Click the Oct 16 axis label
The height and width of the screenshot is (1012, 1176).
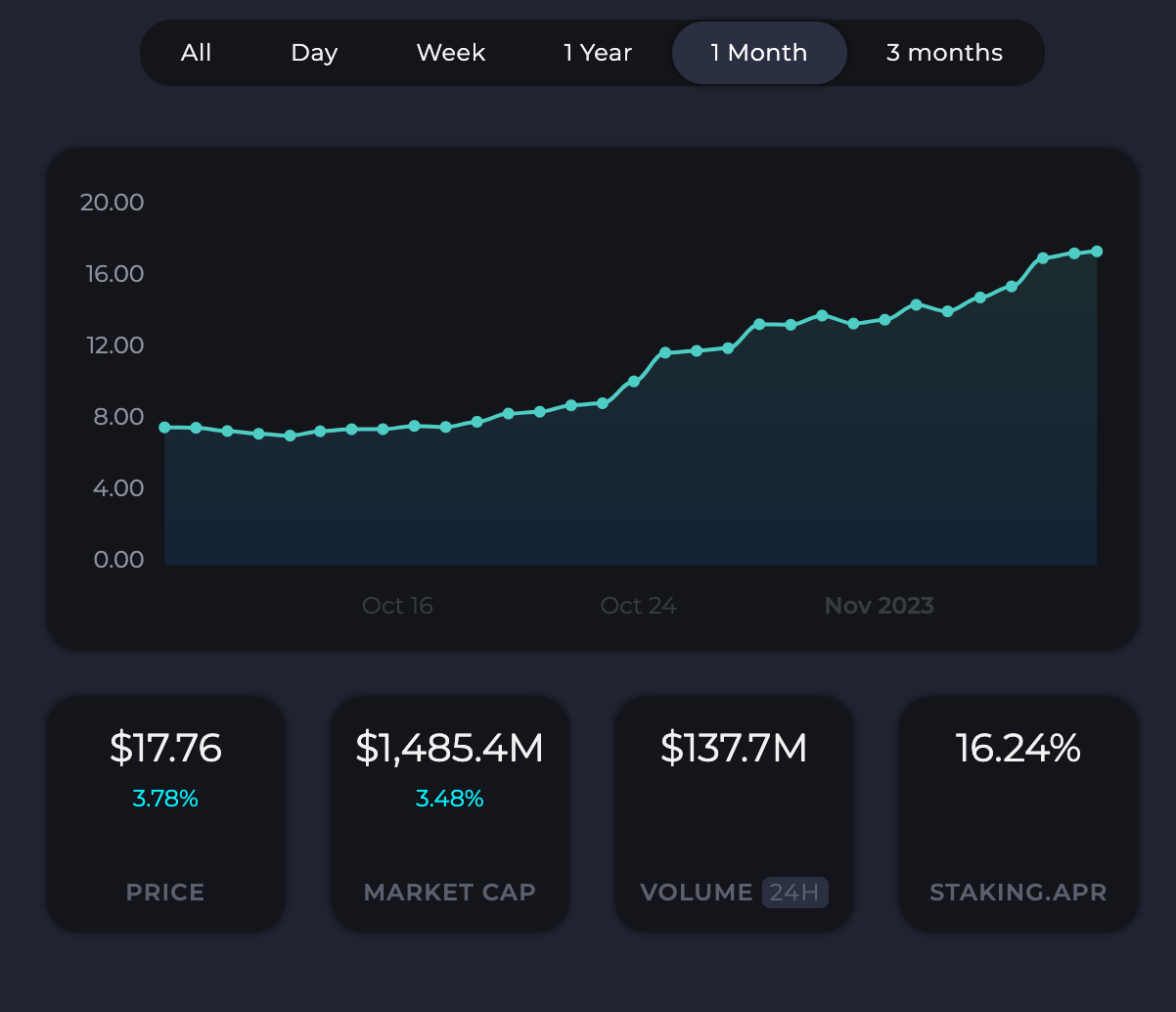(397, 606)
